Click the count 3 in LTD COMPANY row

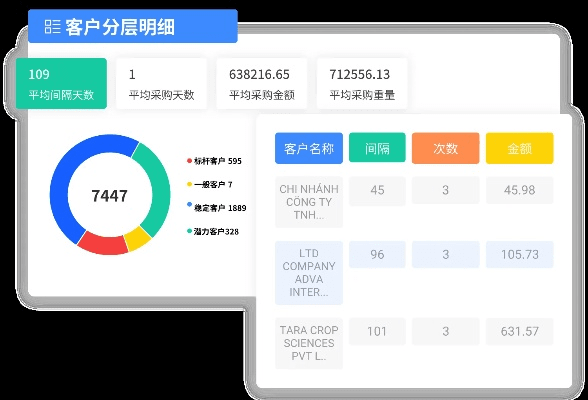(x=446, y=255)
